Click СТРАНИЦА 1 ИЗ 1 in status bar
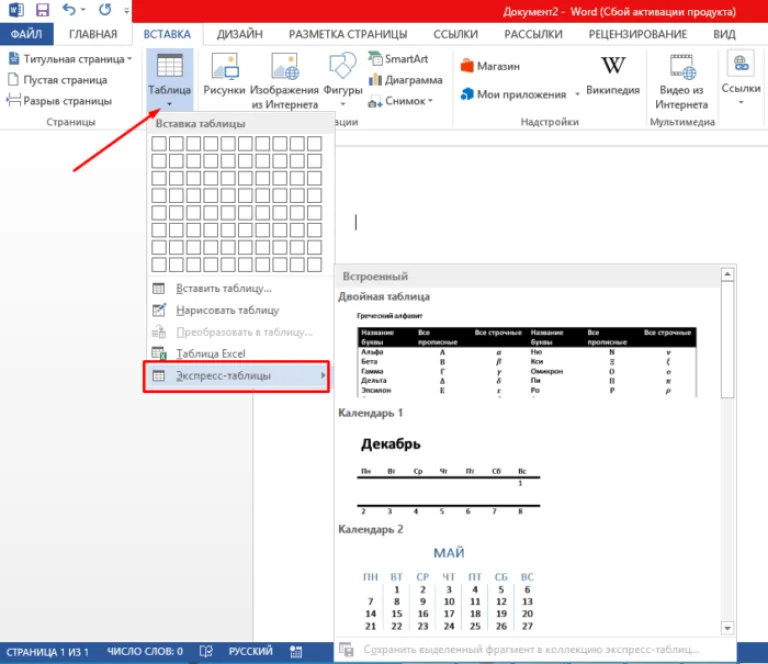The height and width of the screenshot is (664, 768). tap(47, 652)
